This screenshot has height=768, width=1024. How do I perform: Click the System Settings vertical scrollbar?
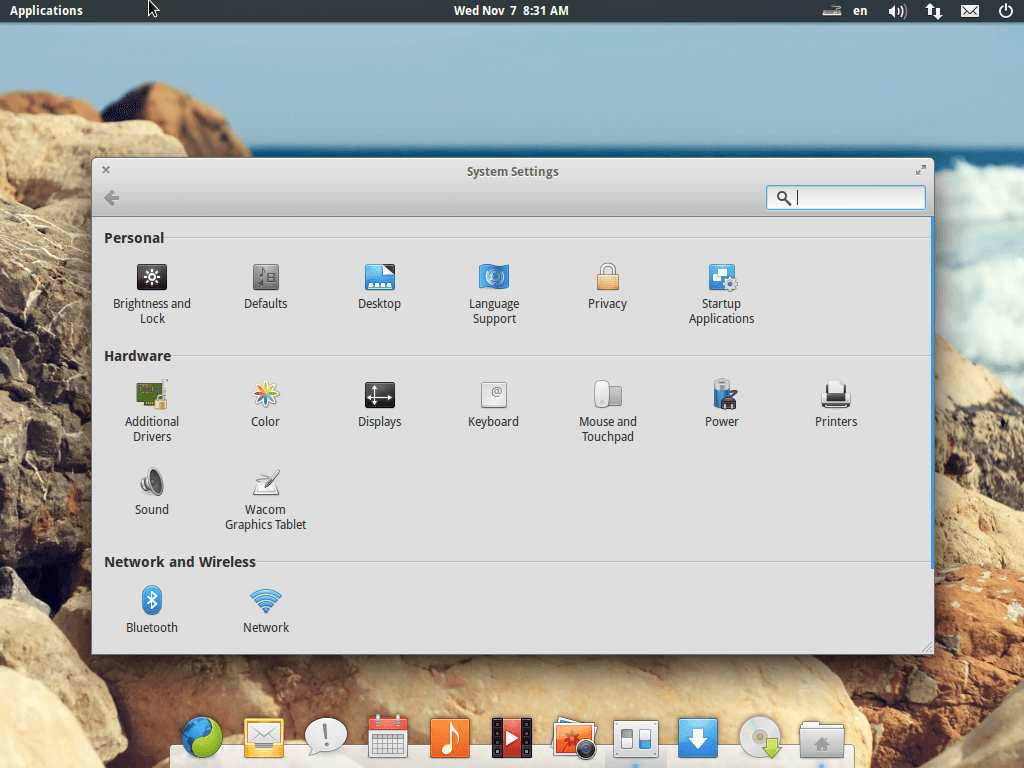(932, 392)
